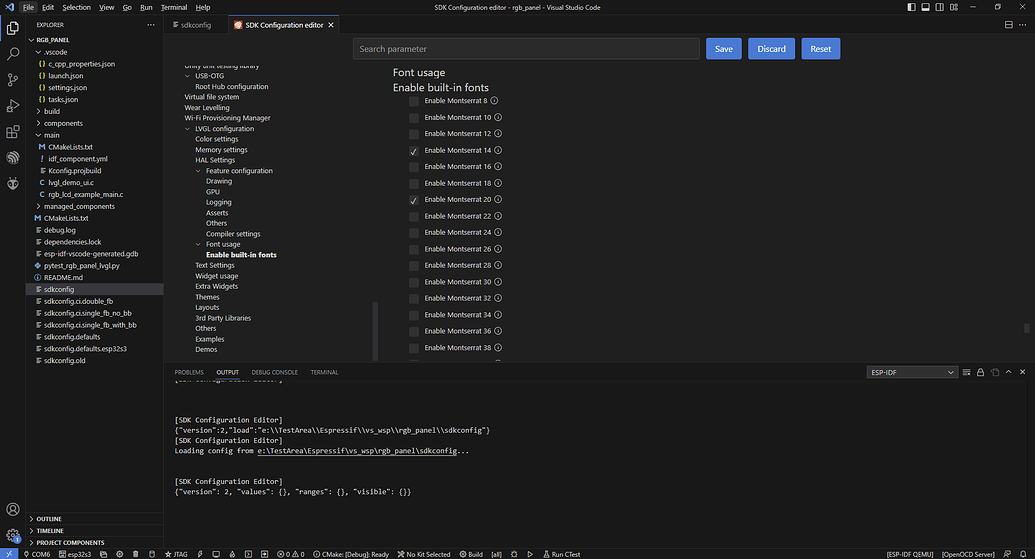
Task: Open the ESP-IDF output channel dropdown
Action: pos(910,372)
